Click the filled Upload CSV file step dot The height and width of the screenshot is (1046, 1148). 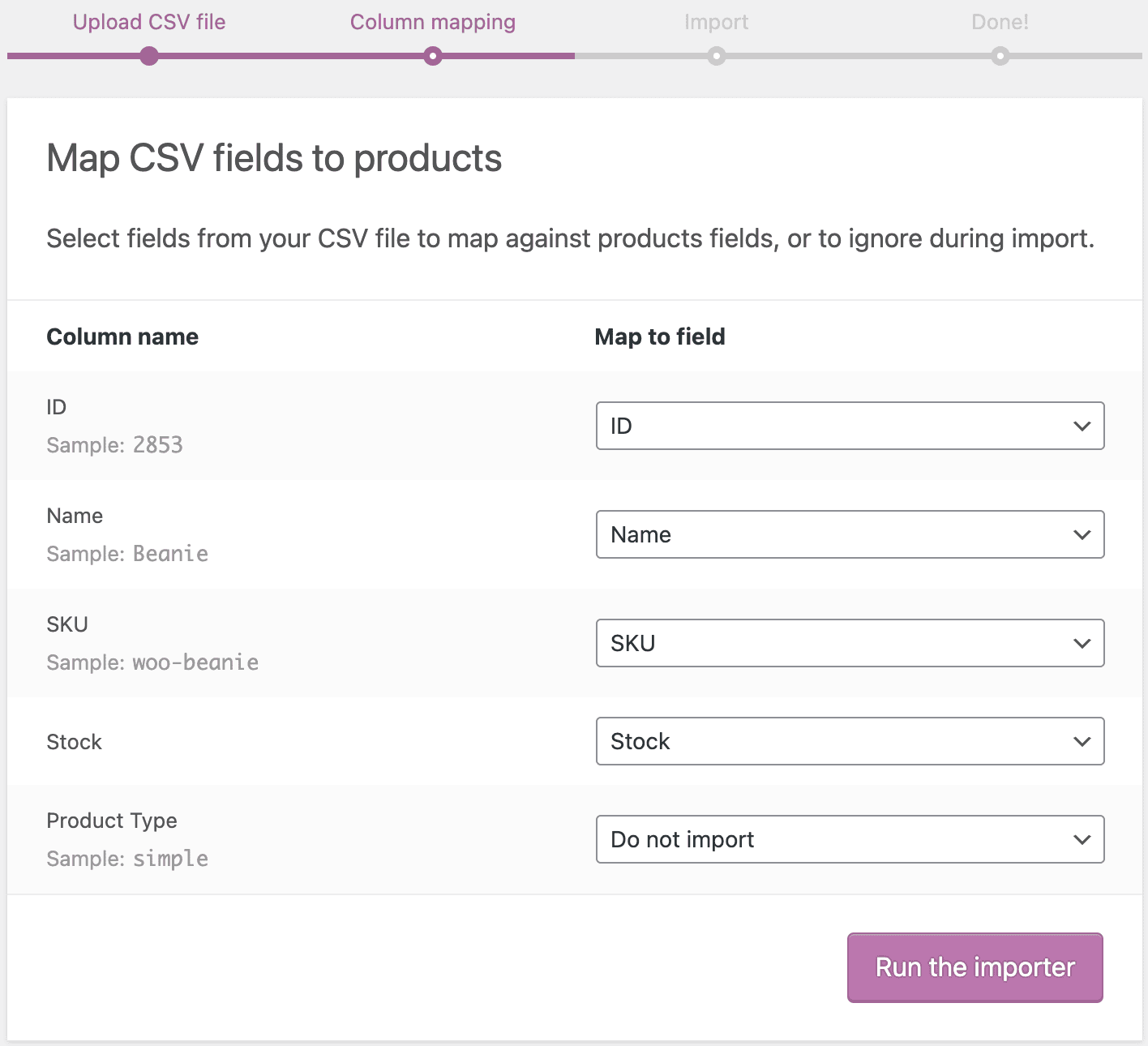click(x=149, y=56)
